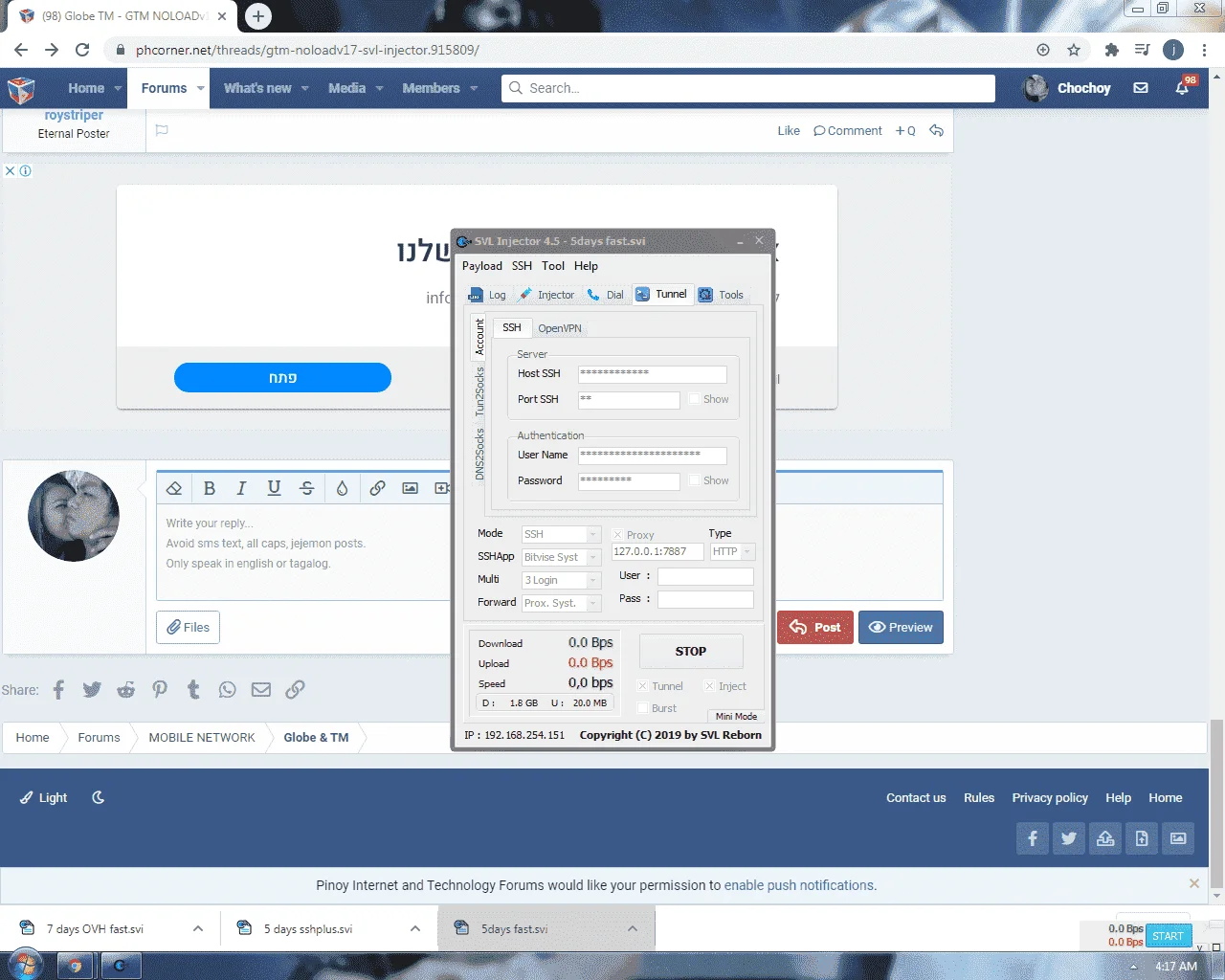
Task: Share the thread on Twitter from the Share row
Action: [92, 689]
